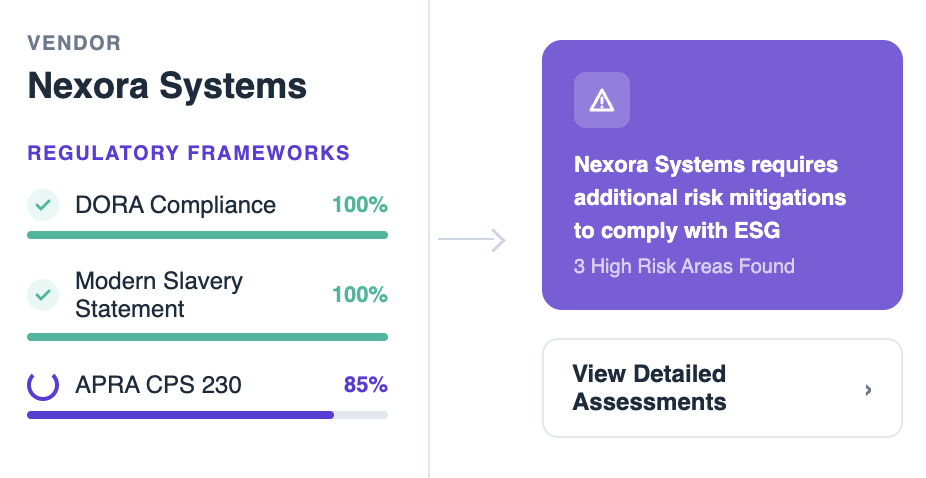This screenshot has height=478, width=926.
Task: Select the Modern Slavery Statement label
Action: click(x=159, y=295)
